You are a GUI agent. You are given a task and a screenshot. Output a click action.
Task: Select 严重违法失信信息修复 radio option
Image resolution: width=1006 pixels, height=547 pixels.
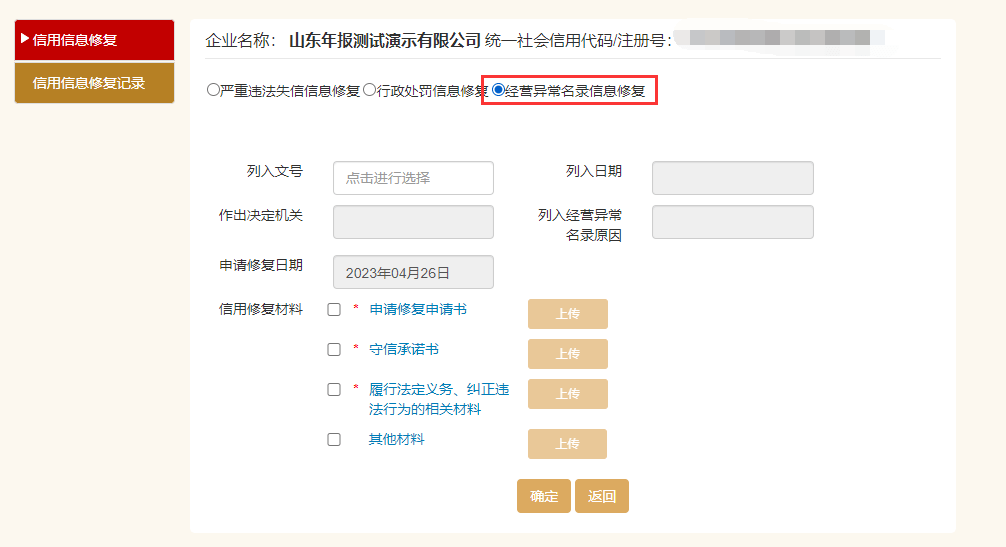coord(213,90)
